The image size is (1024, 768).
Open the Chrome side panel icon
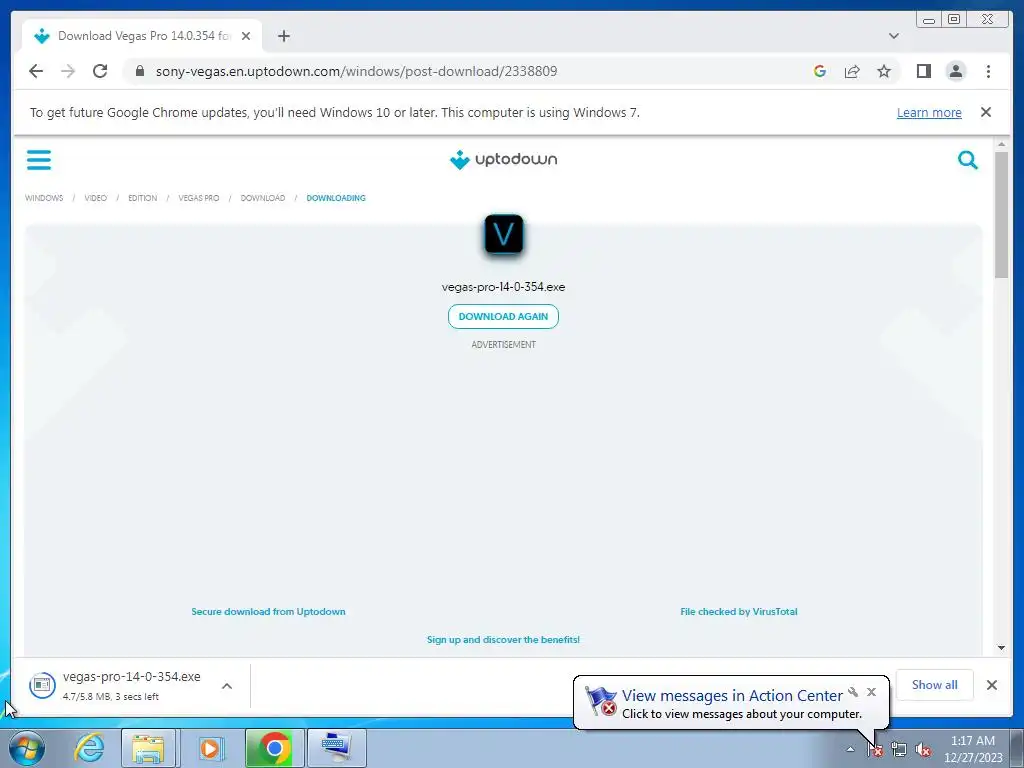pyautogui.click(x=923, y=71)
